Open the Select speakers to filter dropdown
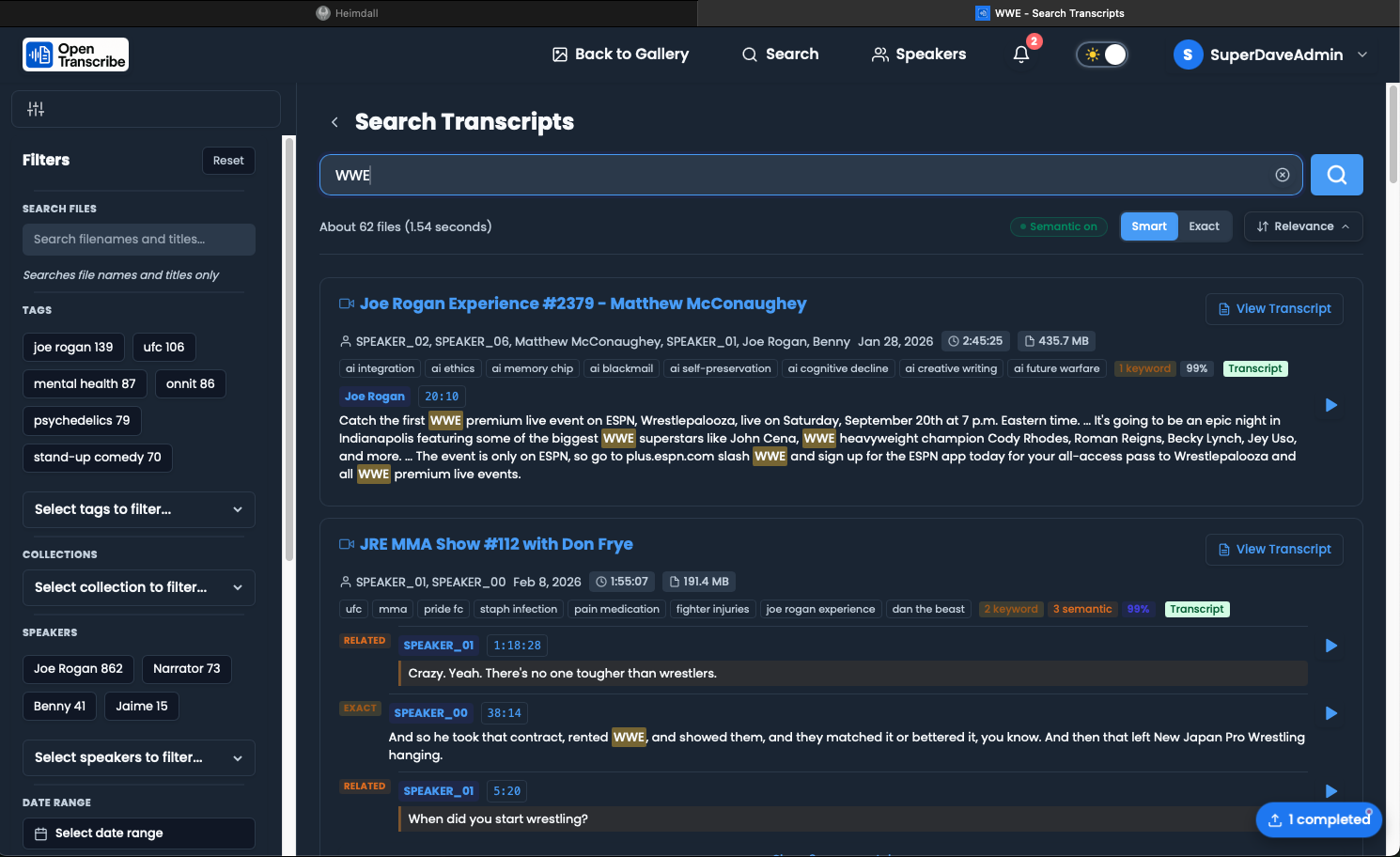Image resolution: width=1400 pixels, height=857 pixels. tap(139, 757)
